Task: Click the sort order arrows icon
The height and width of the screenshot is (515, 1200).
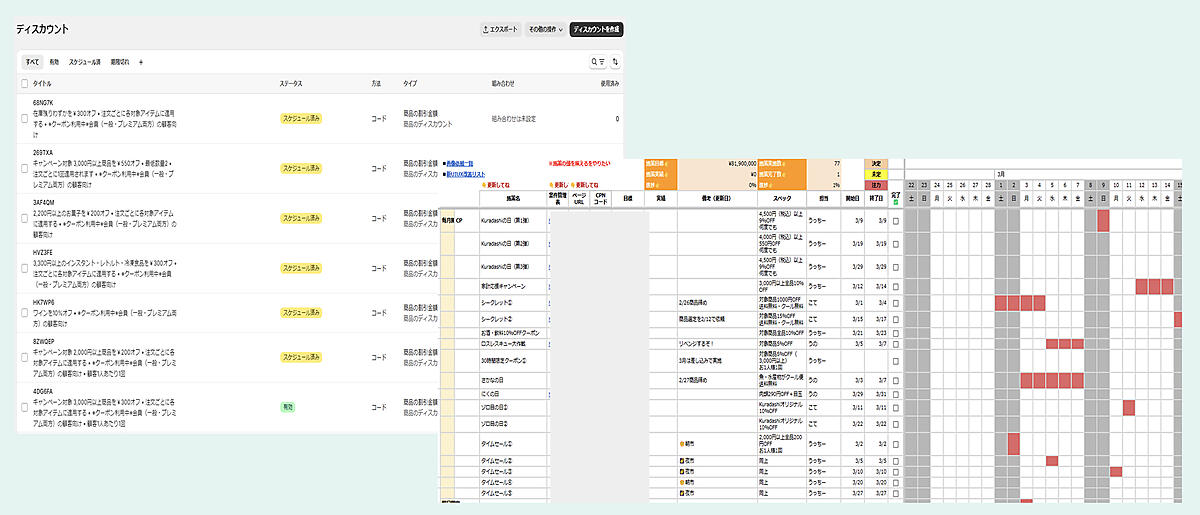Action: click(616, 62)
